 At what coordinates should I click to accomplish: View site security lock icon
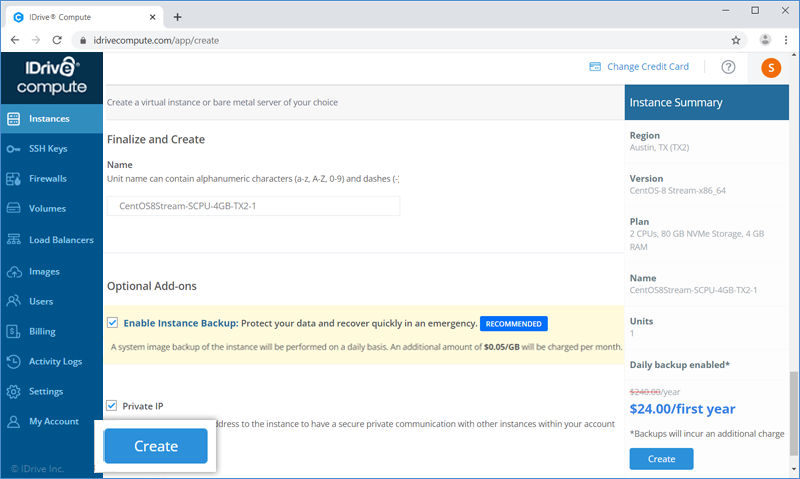83,40
